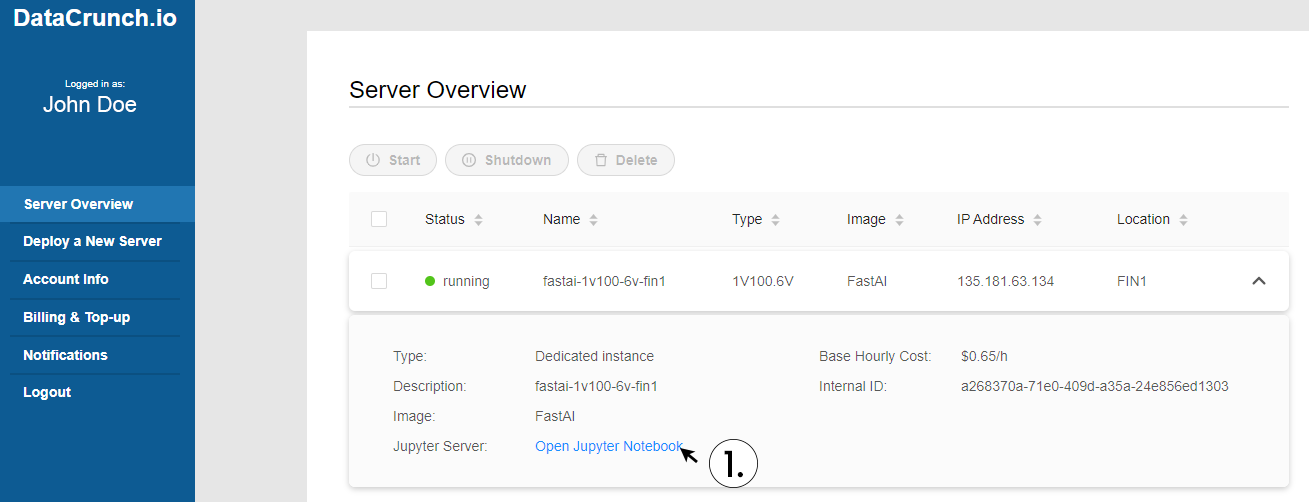This screenshot has width=1309, height=502.
Task: Select the fastai-1v100-6v-fin1 row checkbox
Action: (379, 281)
